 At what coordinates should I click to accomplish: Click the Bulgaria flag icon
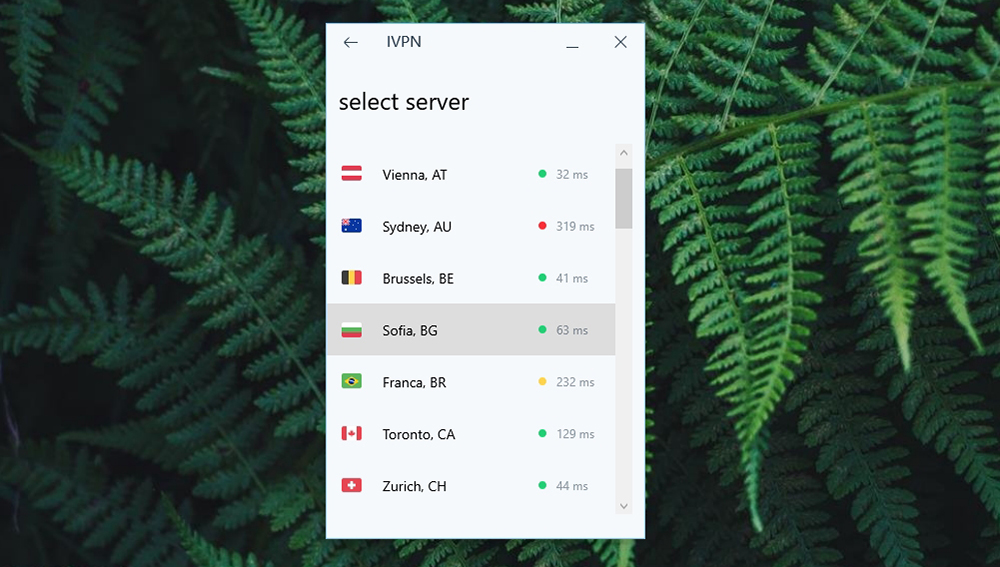coord(351,330)
